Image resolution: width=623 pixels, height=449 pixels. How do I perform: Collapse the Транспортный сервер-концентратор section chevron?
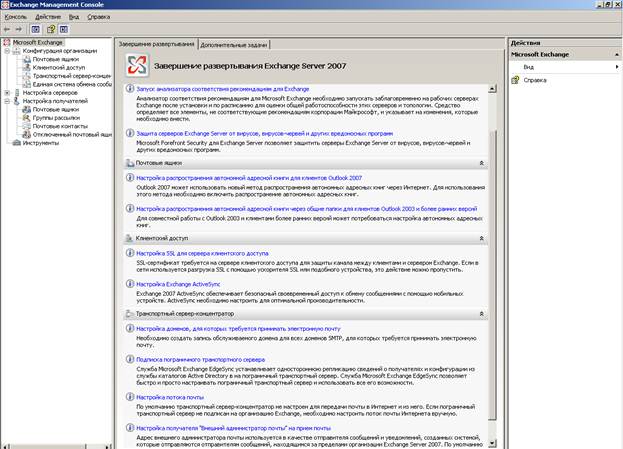pos(482,314)
